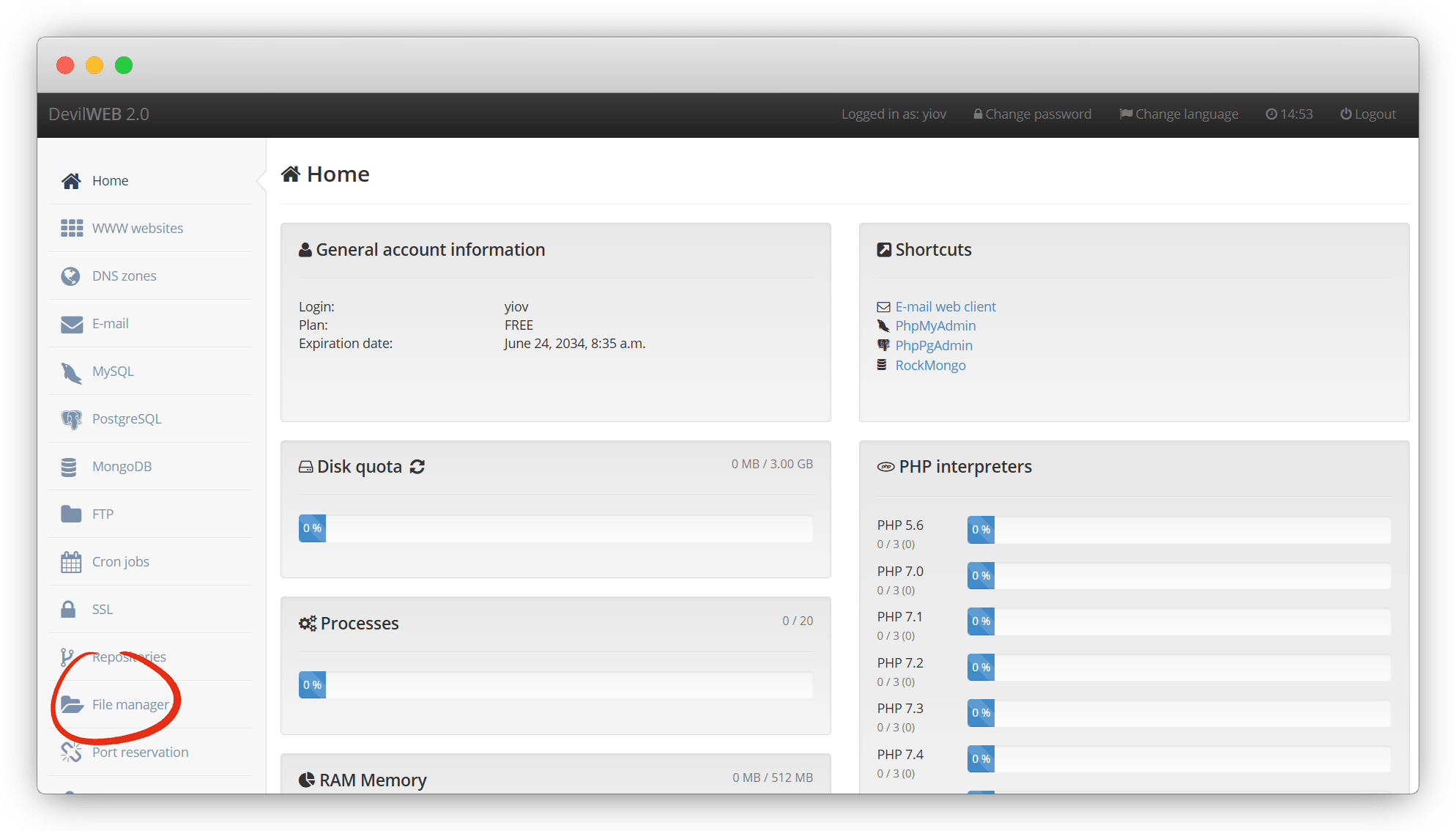The width and height of the screenshot is (1456, 831).
Task: Open the RockMongo shortcut link
Action: pyautogui.click(x=930, y=366)
